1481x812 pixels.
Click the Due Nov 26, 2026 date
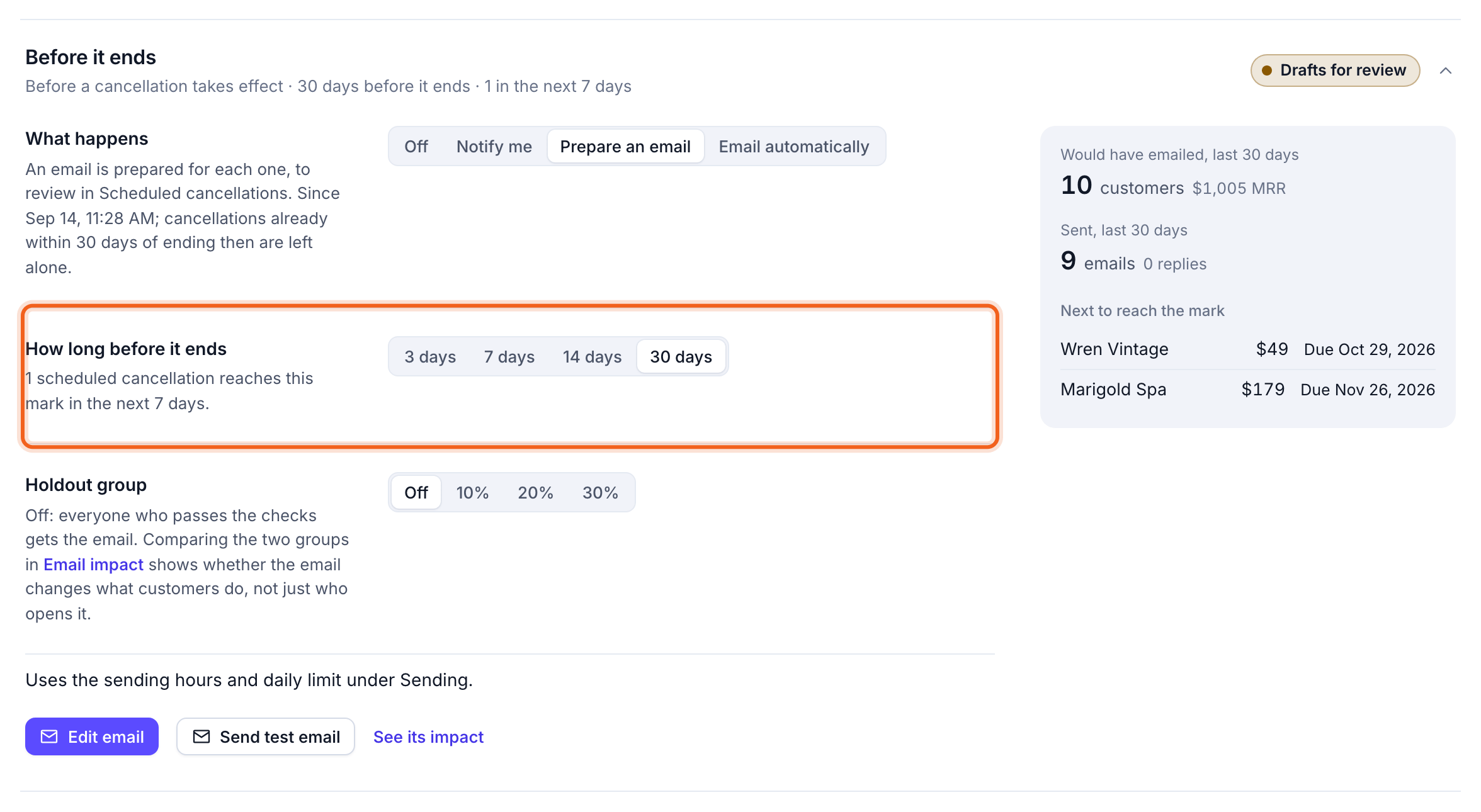[x=1368, y=390]
